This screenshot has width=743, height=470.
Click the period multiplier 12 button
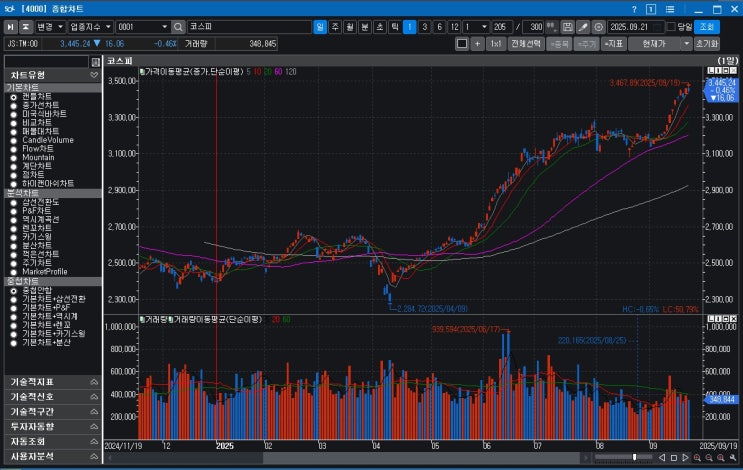pyautogui.click(x=454, y=27)
